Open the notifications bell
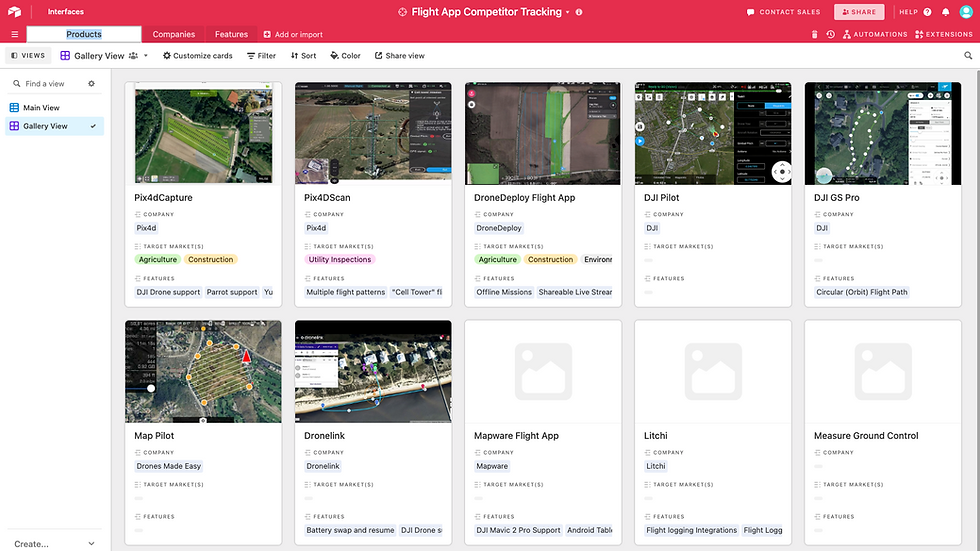 tap(946, 12)
